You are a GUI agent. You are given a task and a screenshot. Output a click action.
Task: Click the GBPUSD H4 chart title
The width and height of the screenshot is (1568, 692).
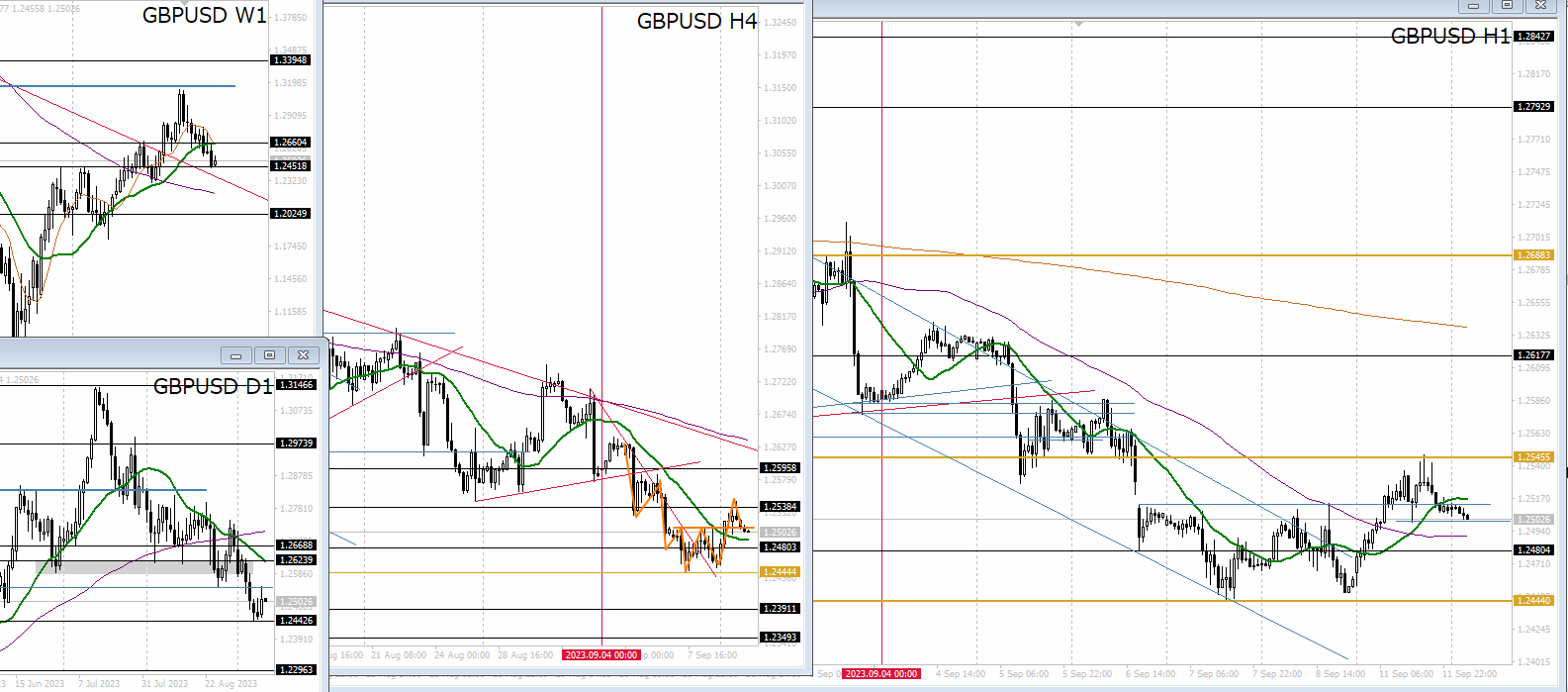pos(696,21)
